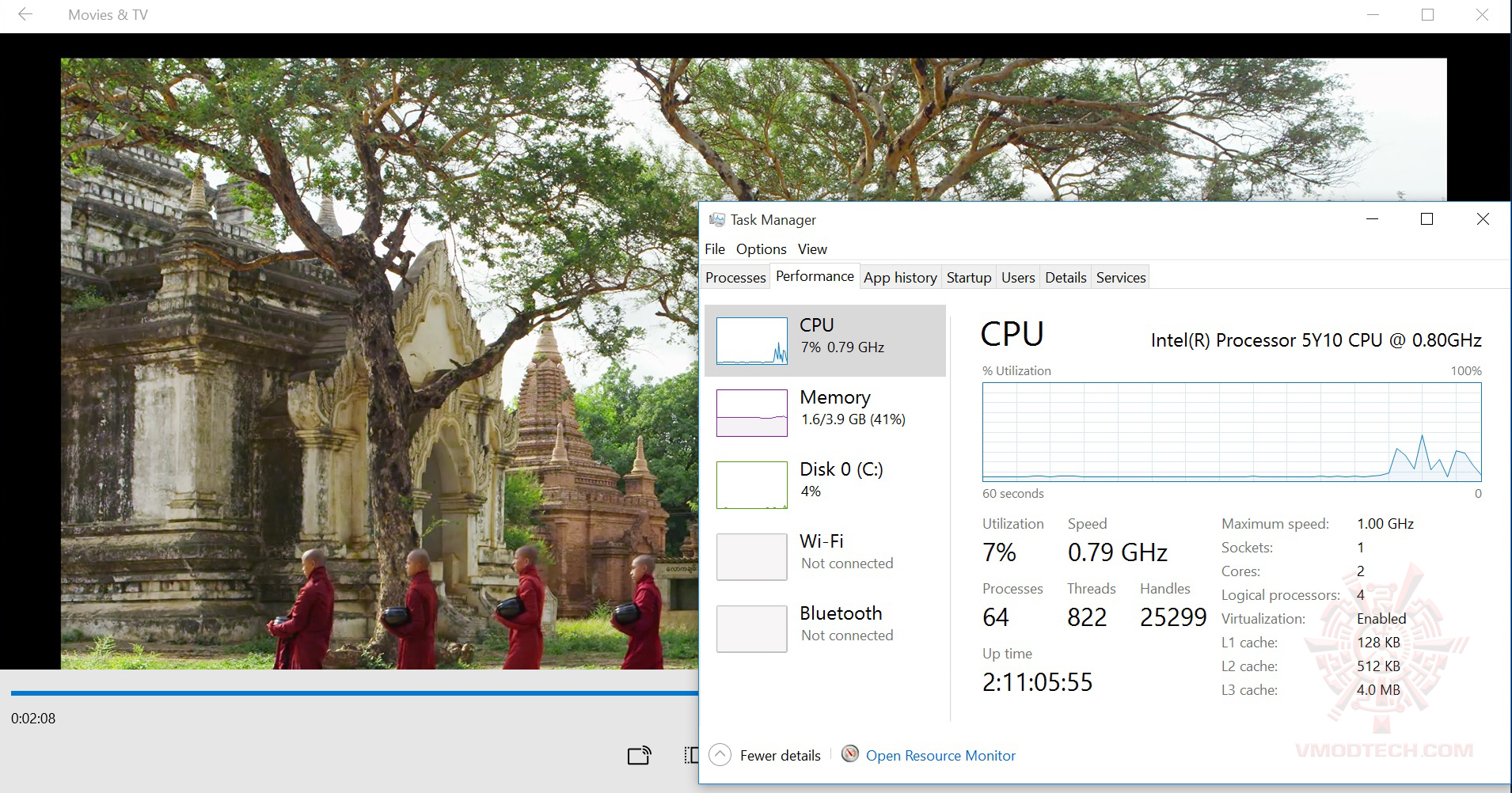Screen dimensions: 1512x793
Task: Select the CPU mini graph thumbnail
Action: 752,341
